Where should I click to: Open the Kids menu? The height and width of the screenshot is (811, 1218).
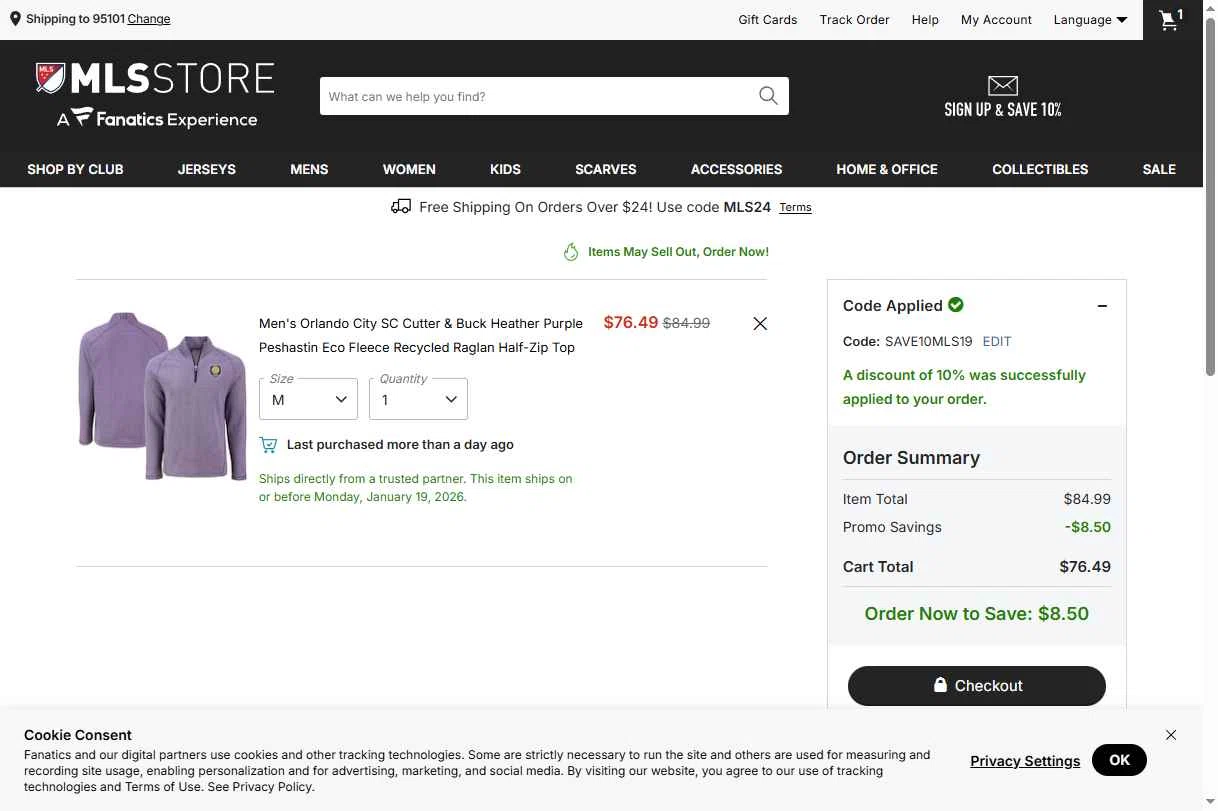pyautogui.click(x=505, y=169)
